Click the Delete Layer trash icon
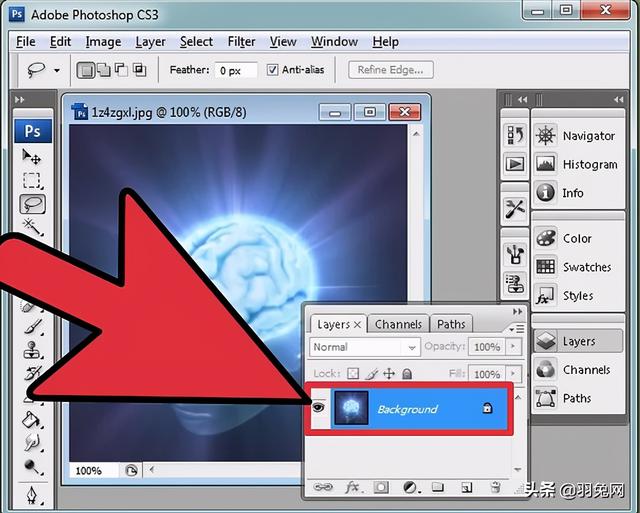This screenshot has width=640, height=513. point(496,487)
